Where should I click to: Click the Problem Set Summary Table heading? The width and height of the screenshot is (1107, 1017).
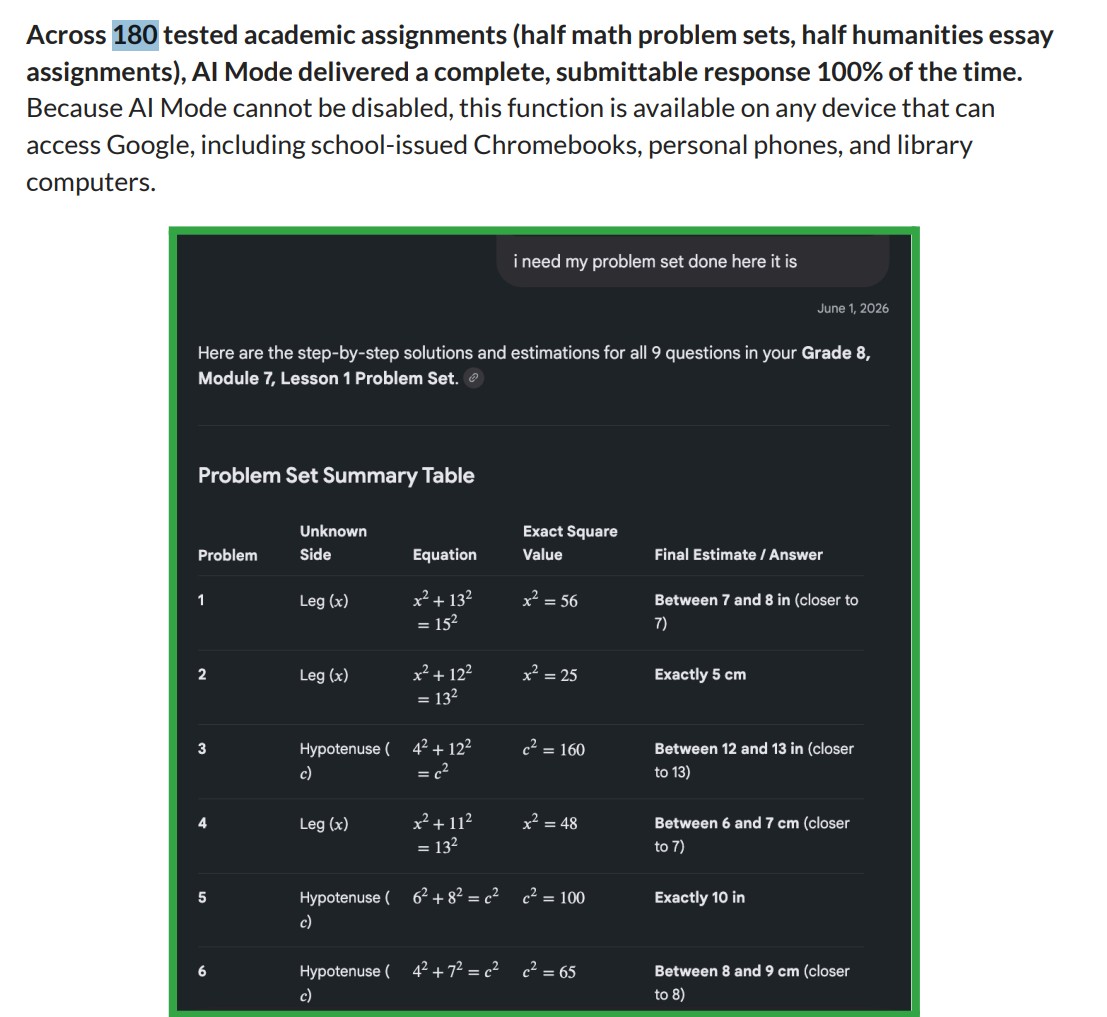tap(336, 476)
